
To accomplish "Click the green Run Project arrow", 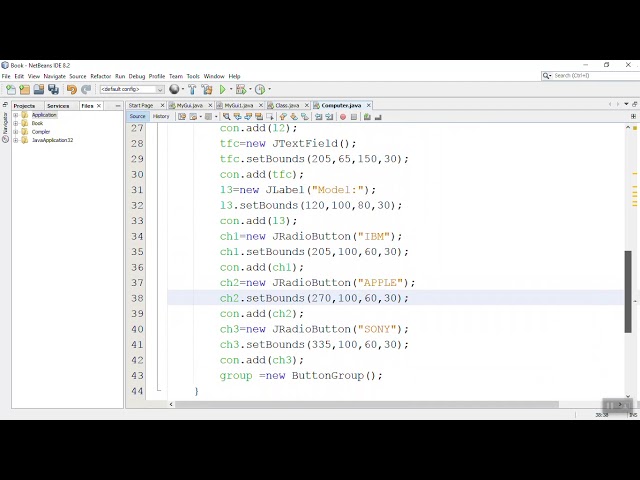I will [x=222, y=89].
